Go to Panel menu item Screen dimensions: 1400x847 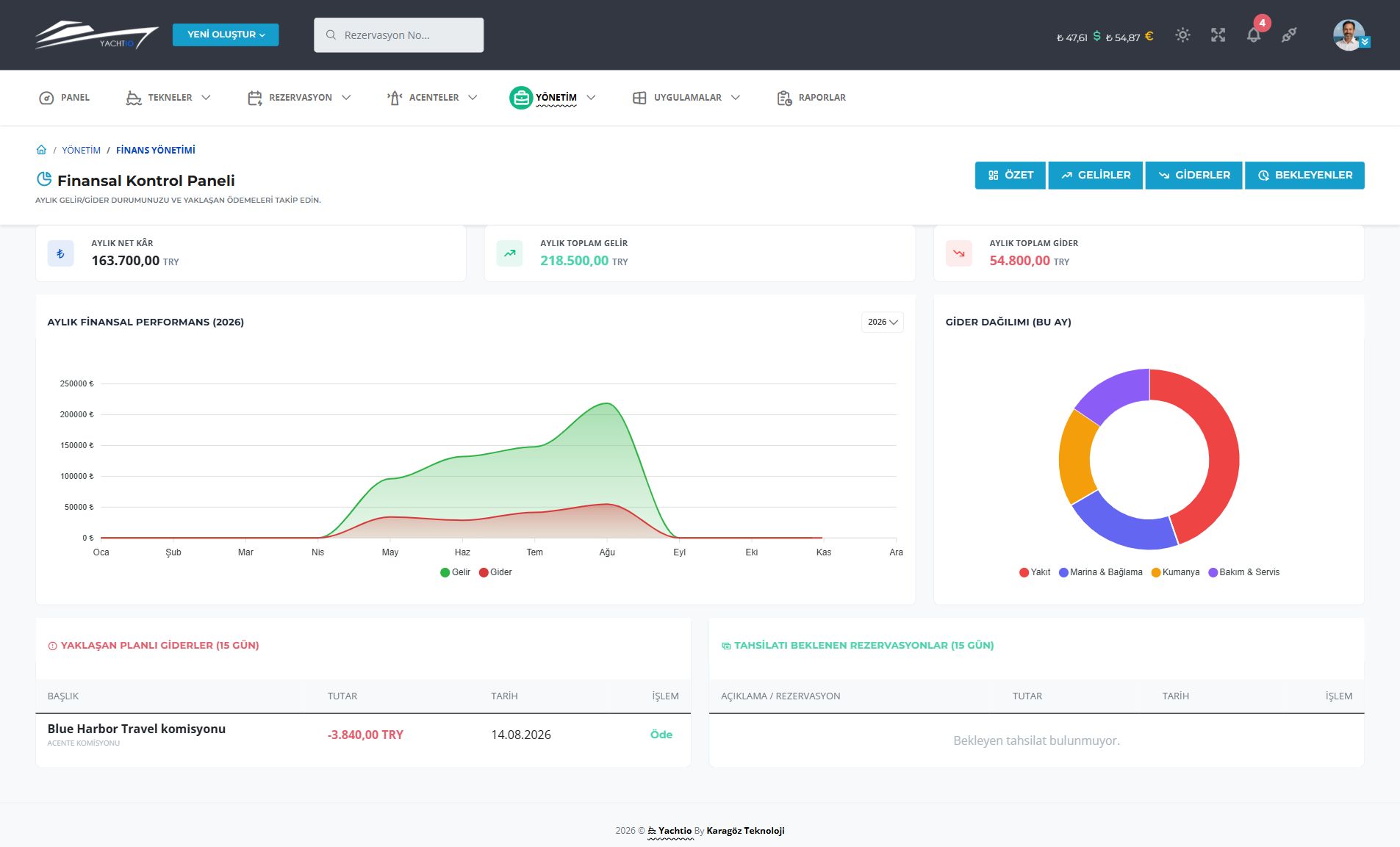[x=64, y=98]
